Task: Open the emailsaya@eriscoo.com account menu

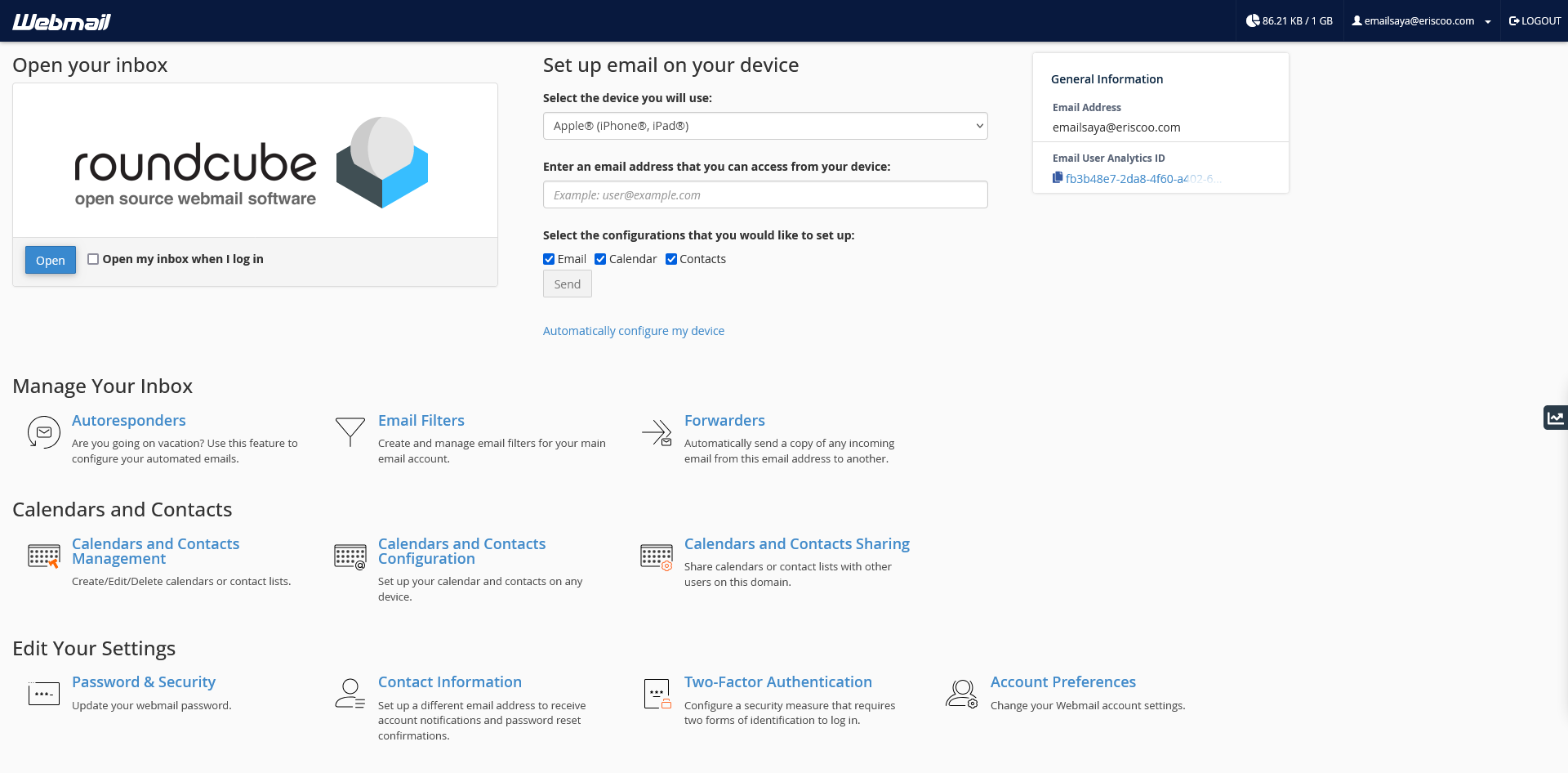Action: click(1420, 21)
